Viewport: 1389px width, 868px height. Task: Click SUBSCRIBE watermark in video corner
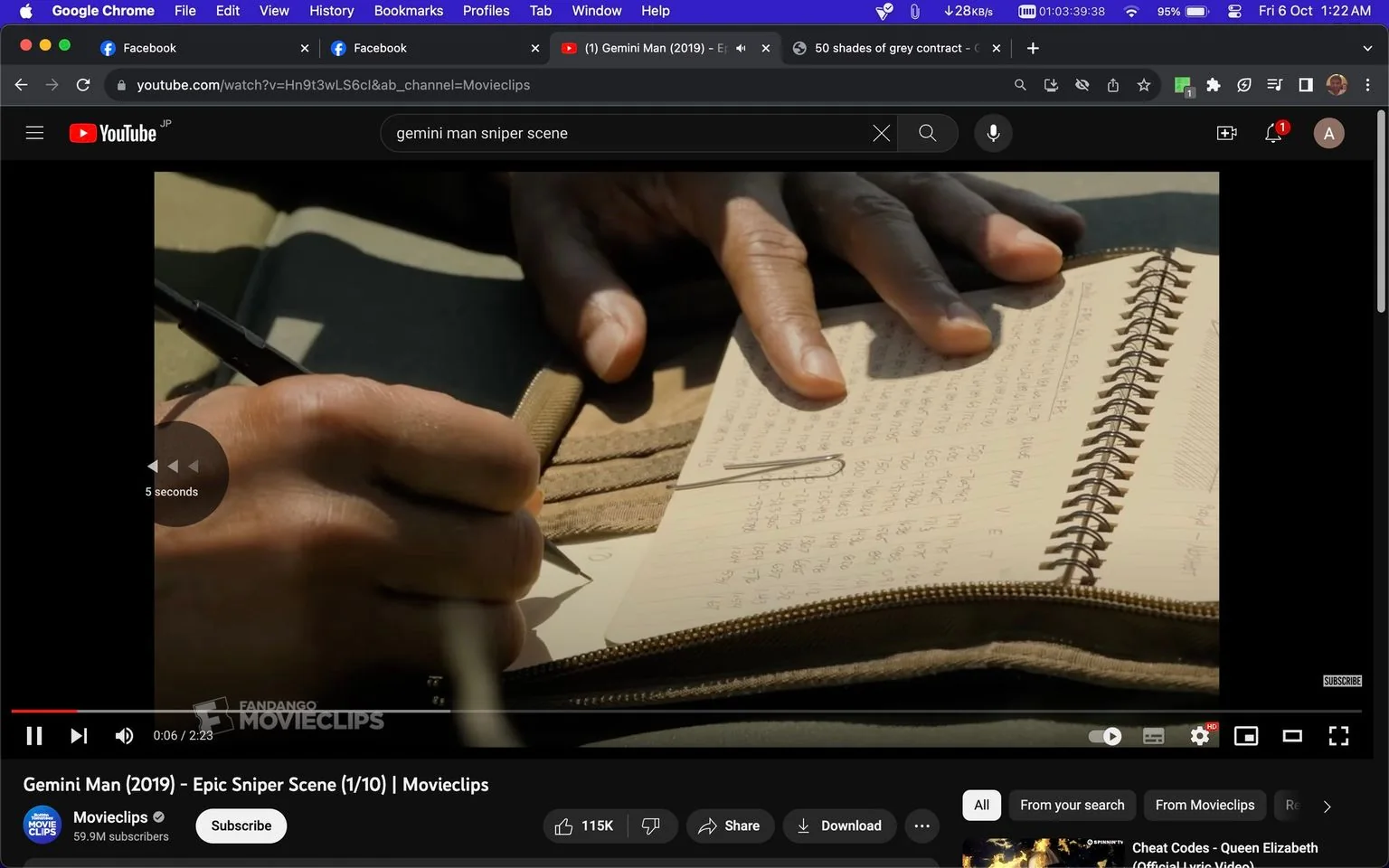coord(1342,681)
